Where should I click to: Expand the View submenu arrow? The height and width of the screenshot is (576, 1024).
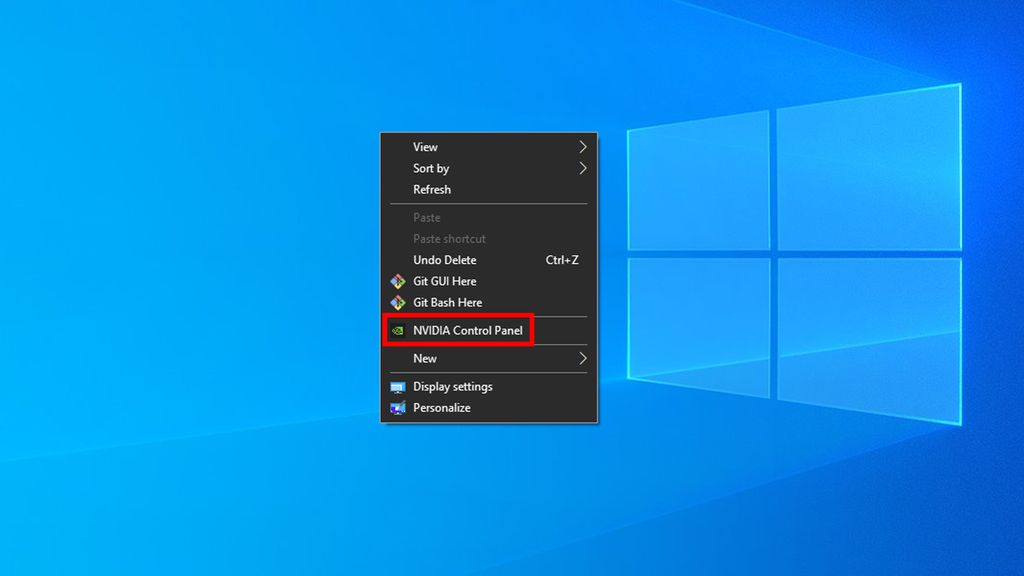click(x=583, y=146)
